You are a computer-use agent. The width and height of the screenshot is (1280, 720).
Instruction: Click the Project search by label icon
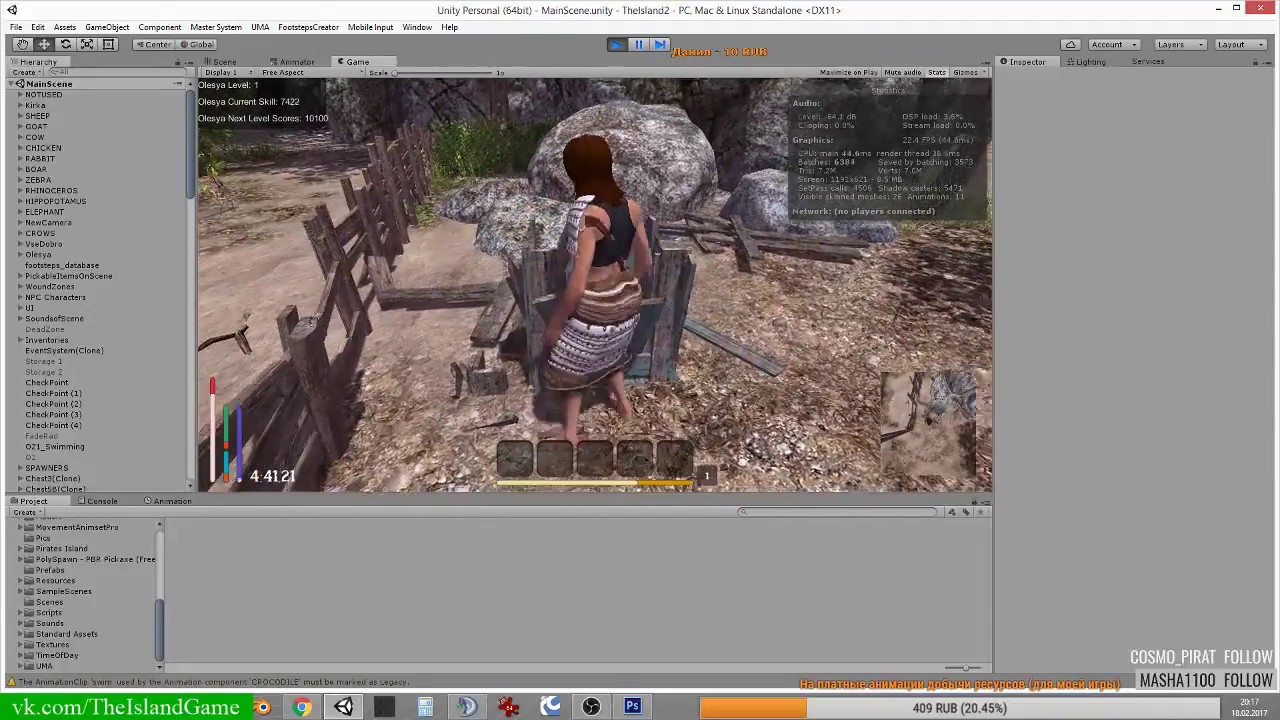966,512
